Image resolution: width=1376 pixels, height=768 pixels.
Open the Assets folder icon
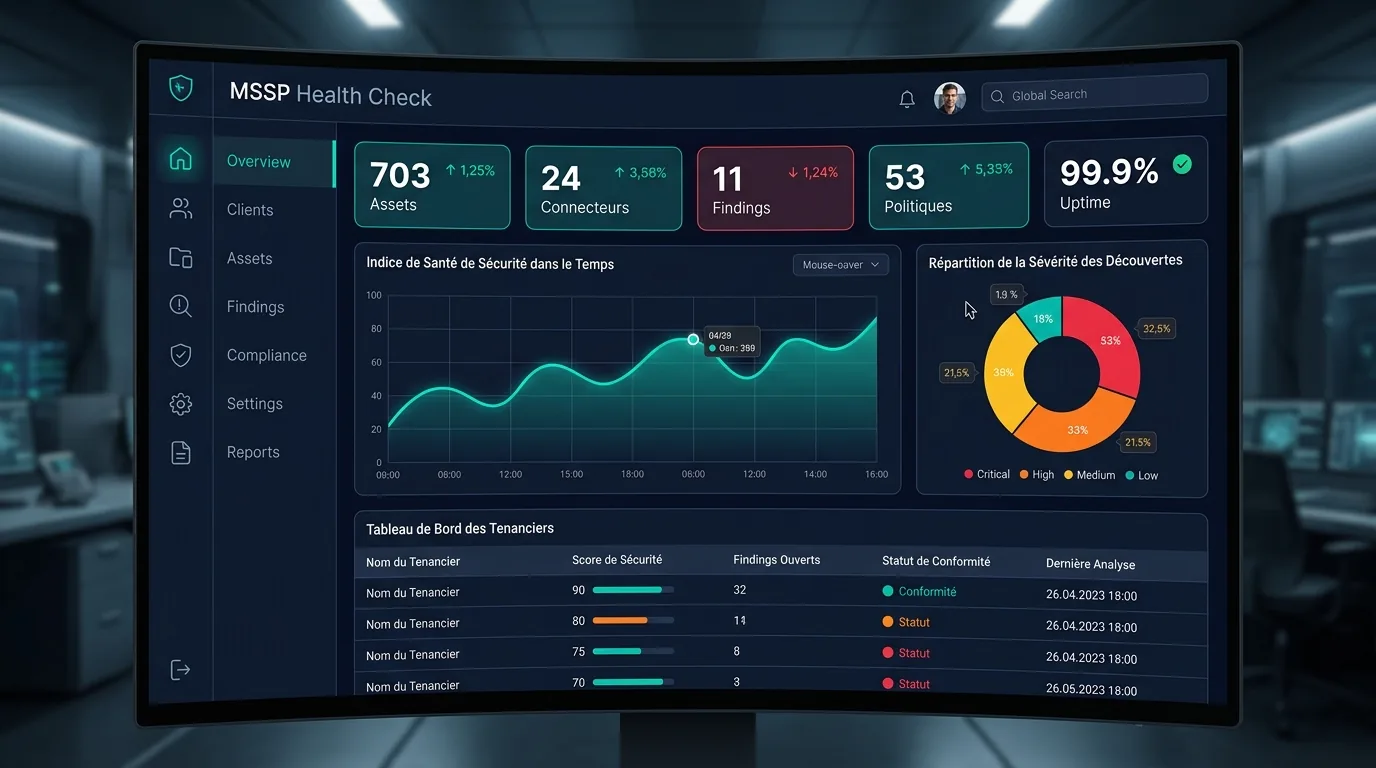pos(181,257)
